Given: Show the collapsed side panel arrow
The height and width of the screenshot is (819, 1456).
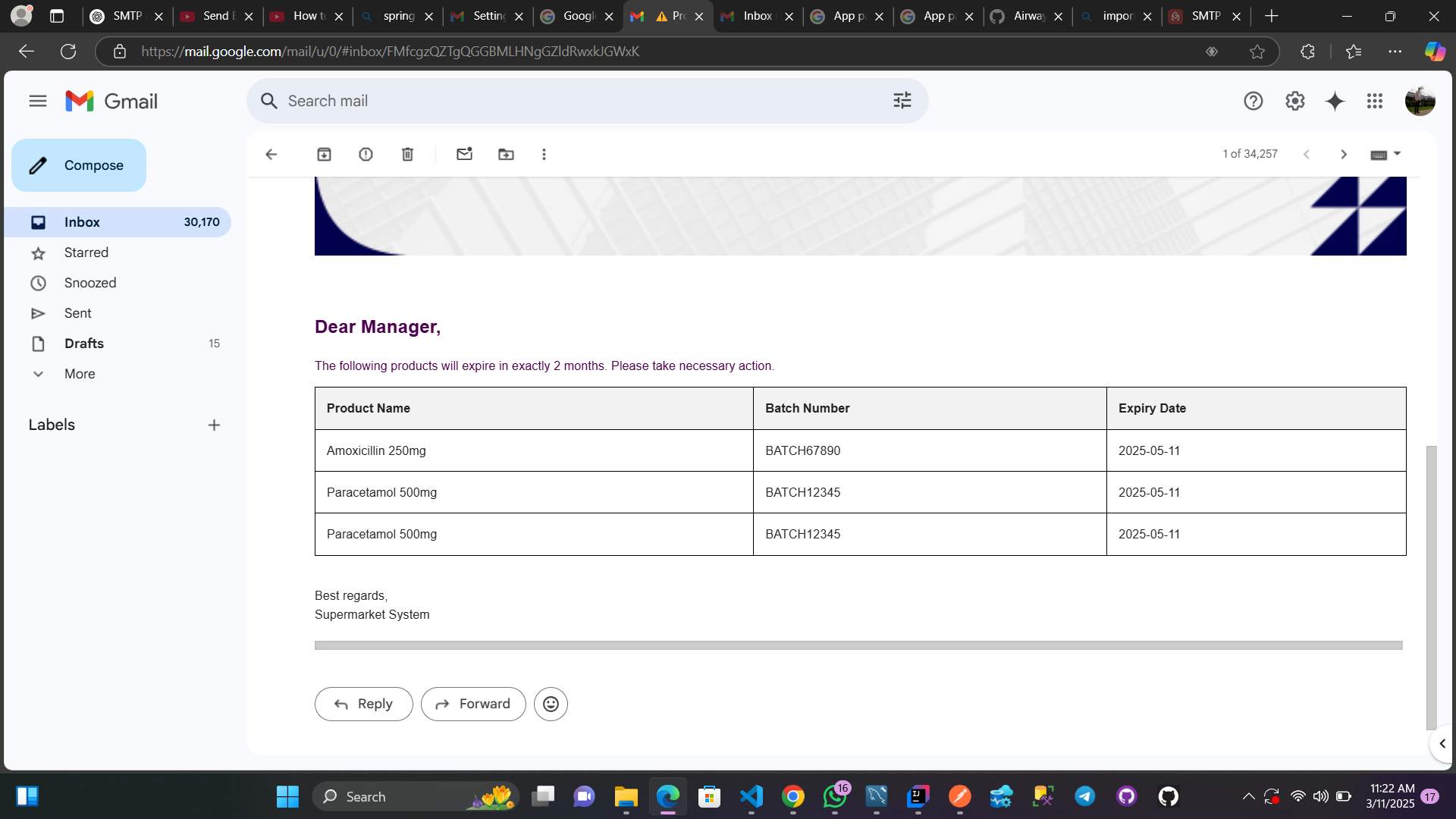Looking at the screenshot, I should click(x=1442, y=744).
